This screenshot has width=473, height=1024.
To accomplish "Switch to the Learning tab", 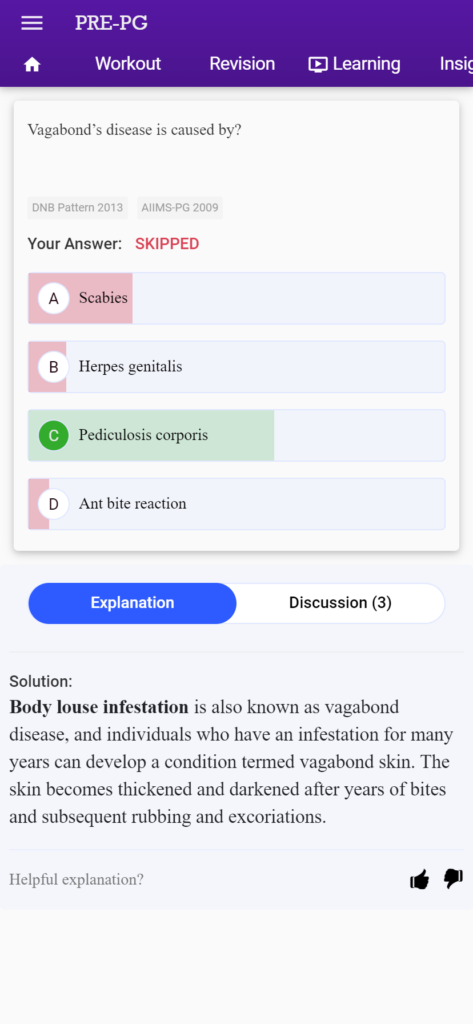I will [x=366, y=64].
